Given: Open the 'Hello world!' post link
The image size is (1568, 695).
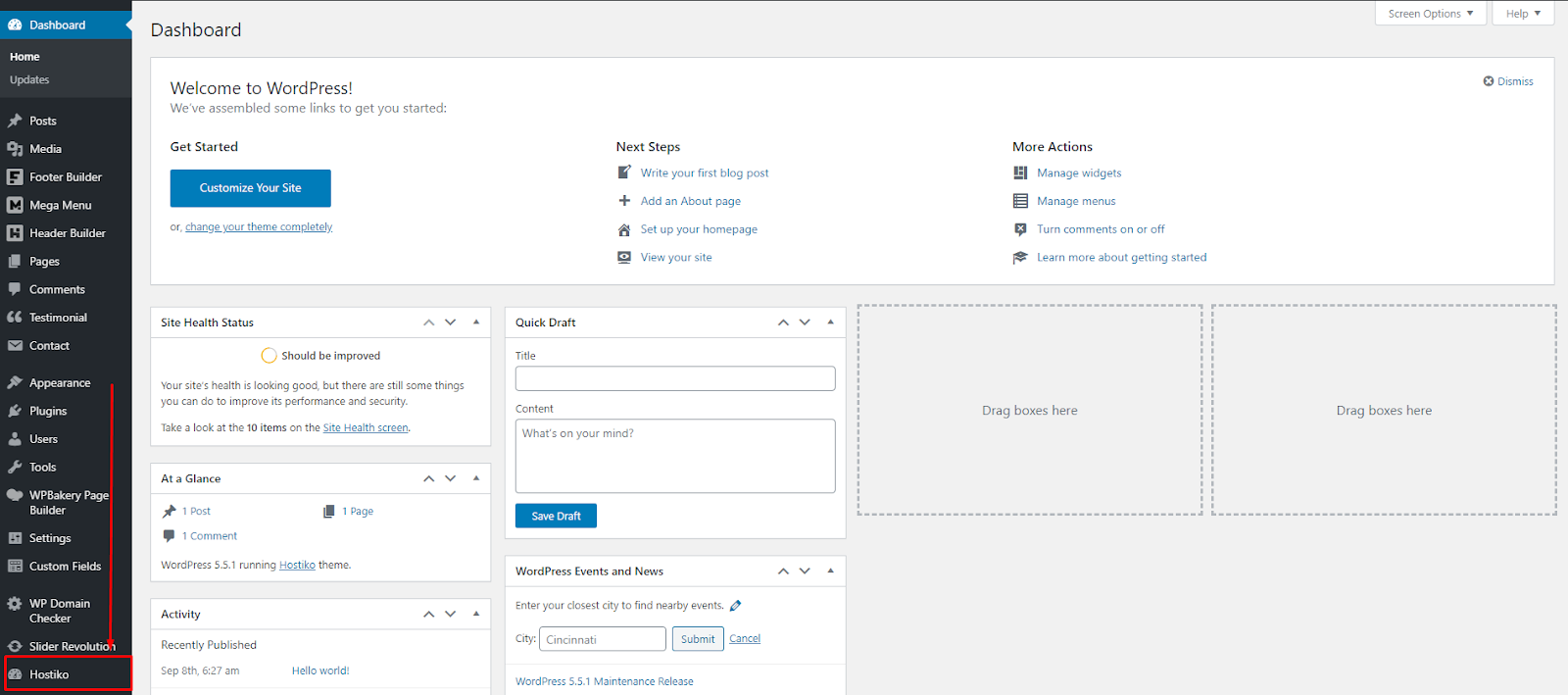Looking at the screenshot, I should pos(320,671).
